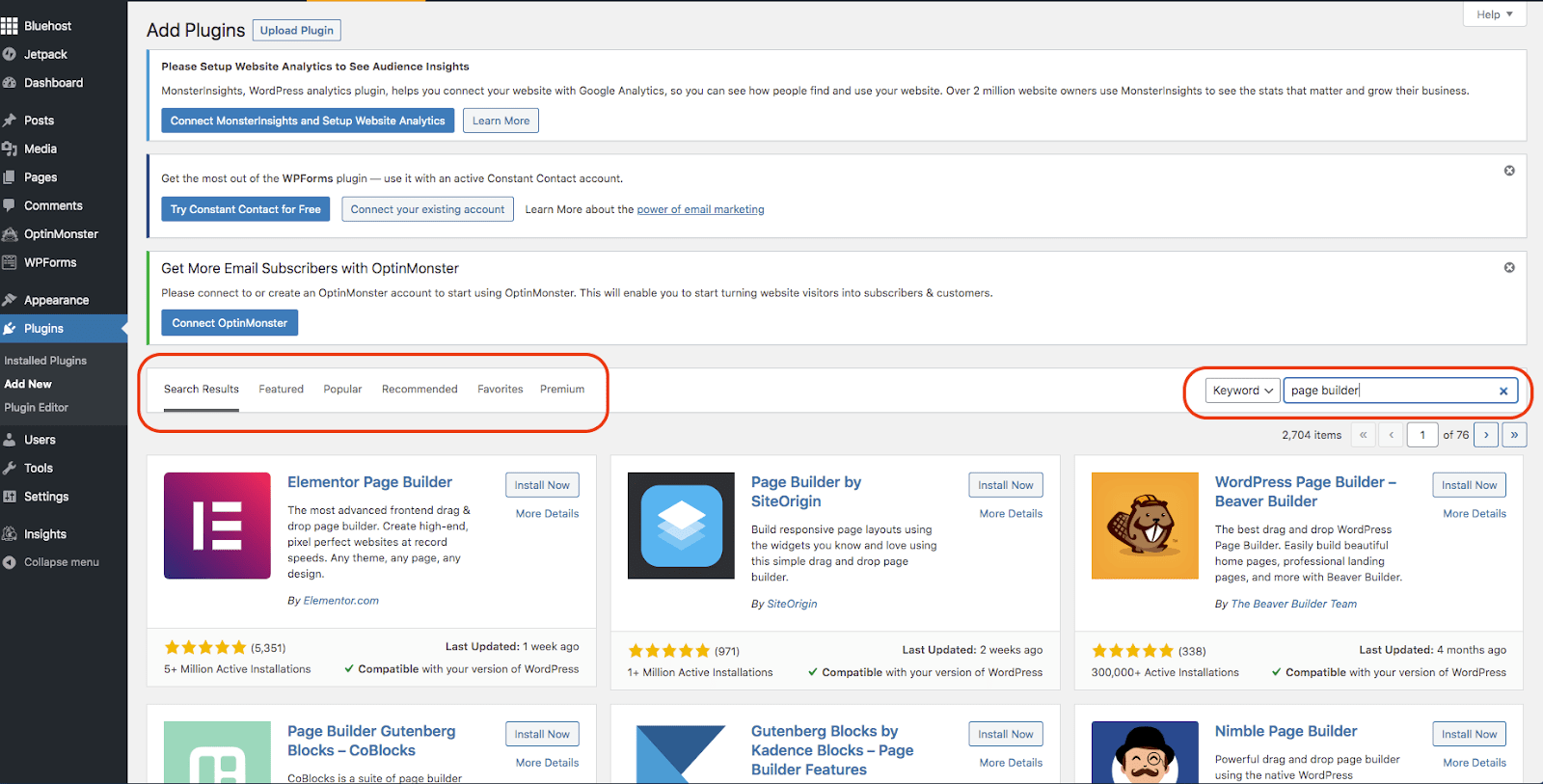The width and height of the screenshot is (1543, 784).
Task: Click the Learn More button
Action: pyautogui.click(x=501, y=121)
